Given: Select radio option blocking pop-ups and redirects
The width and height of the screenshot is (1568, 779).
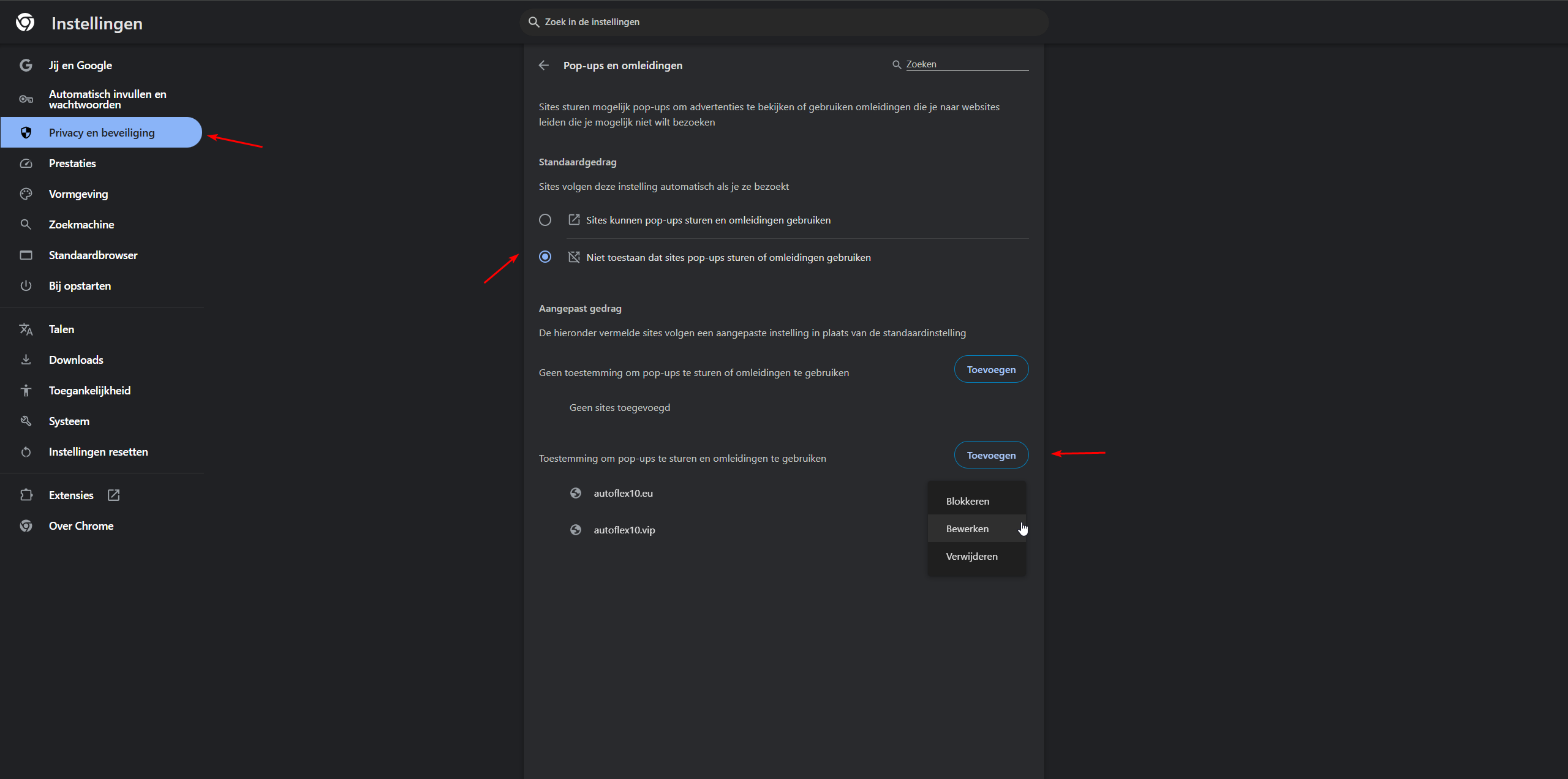Looking at the screenshot, I should [x=545, y=257].
